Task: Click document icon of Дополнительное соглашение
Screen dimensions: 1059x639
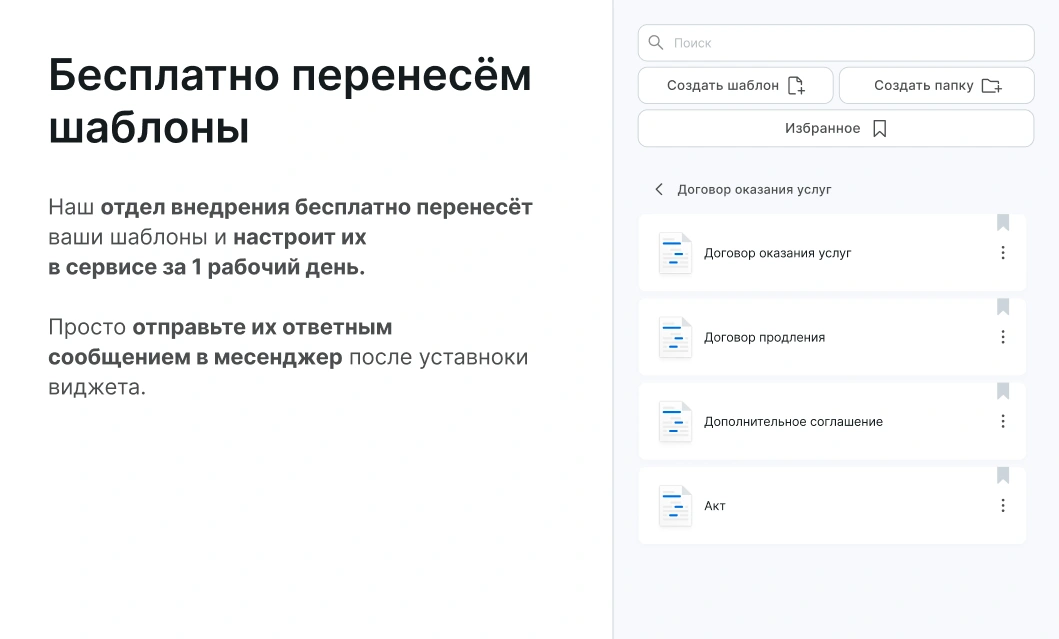Action: (675, 422)
